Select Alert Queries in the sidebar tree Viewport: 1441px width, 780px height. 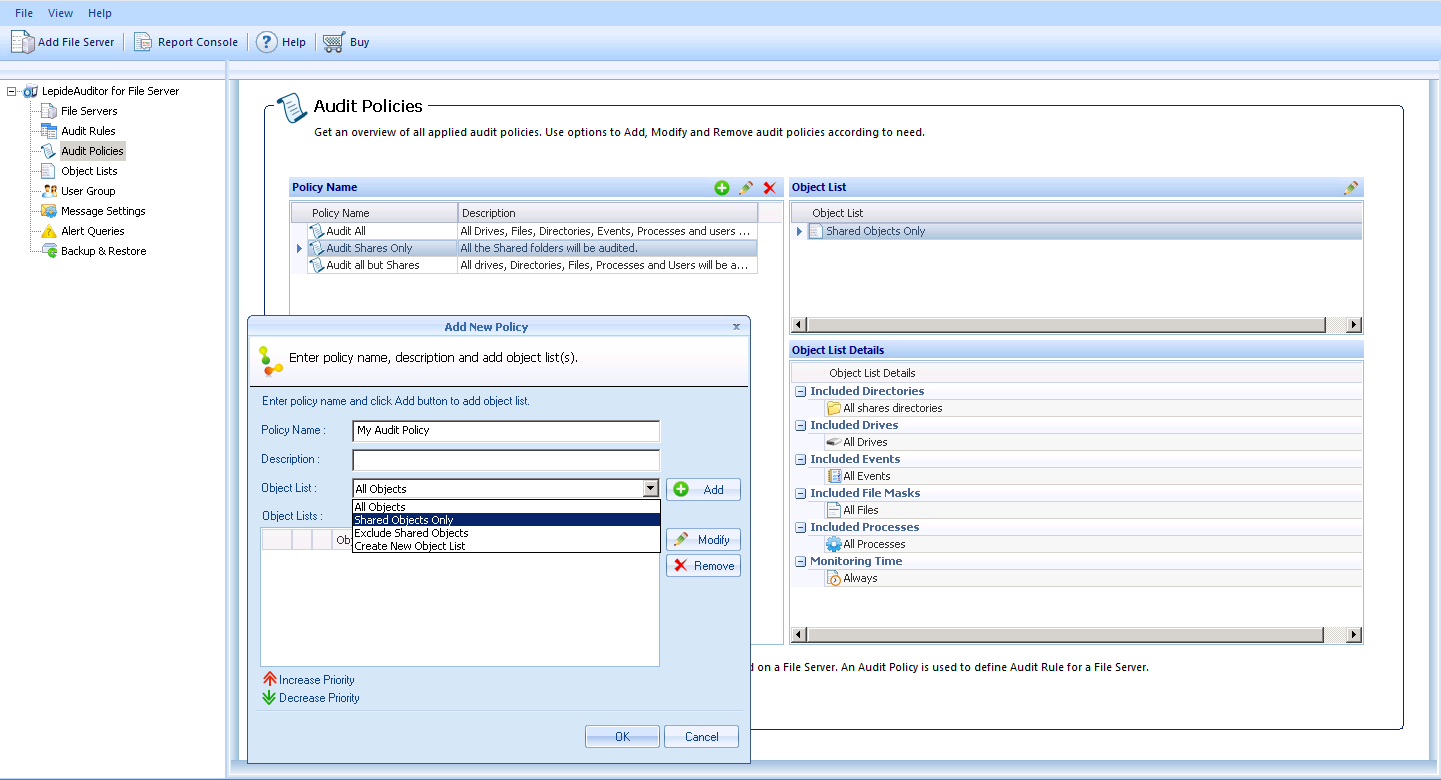click(x=92, y=231)
